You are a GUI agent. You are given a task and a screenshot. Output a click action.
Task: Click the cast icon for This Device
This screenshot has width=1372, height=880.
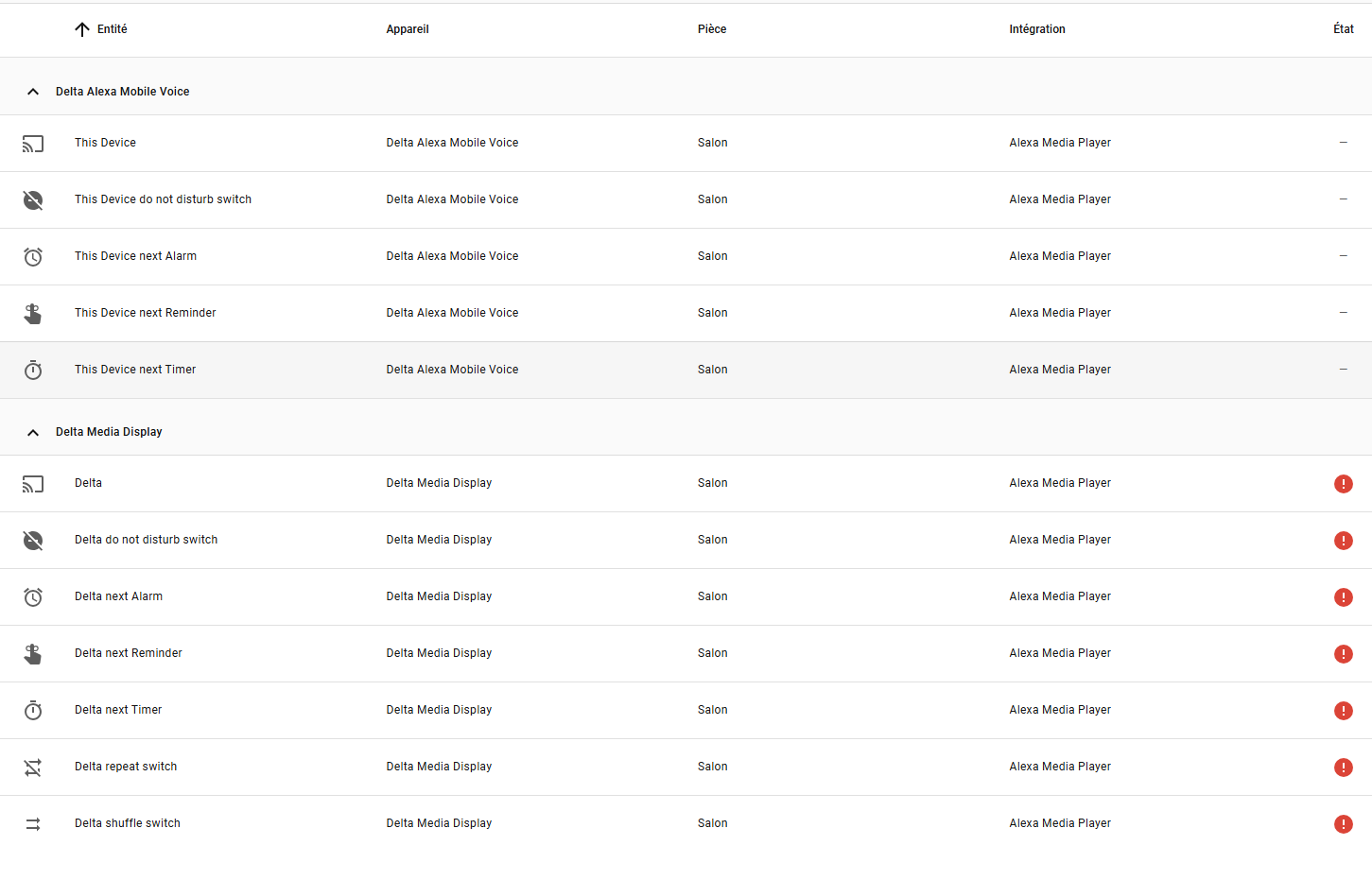pyautogui.click(x=33, y=144)
